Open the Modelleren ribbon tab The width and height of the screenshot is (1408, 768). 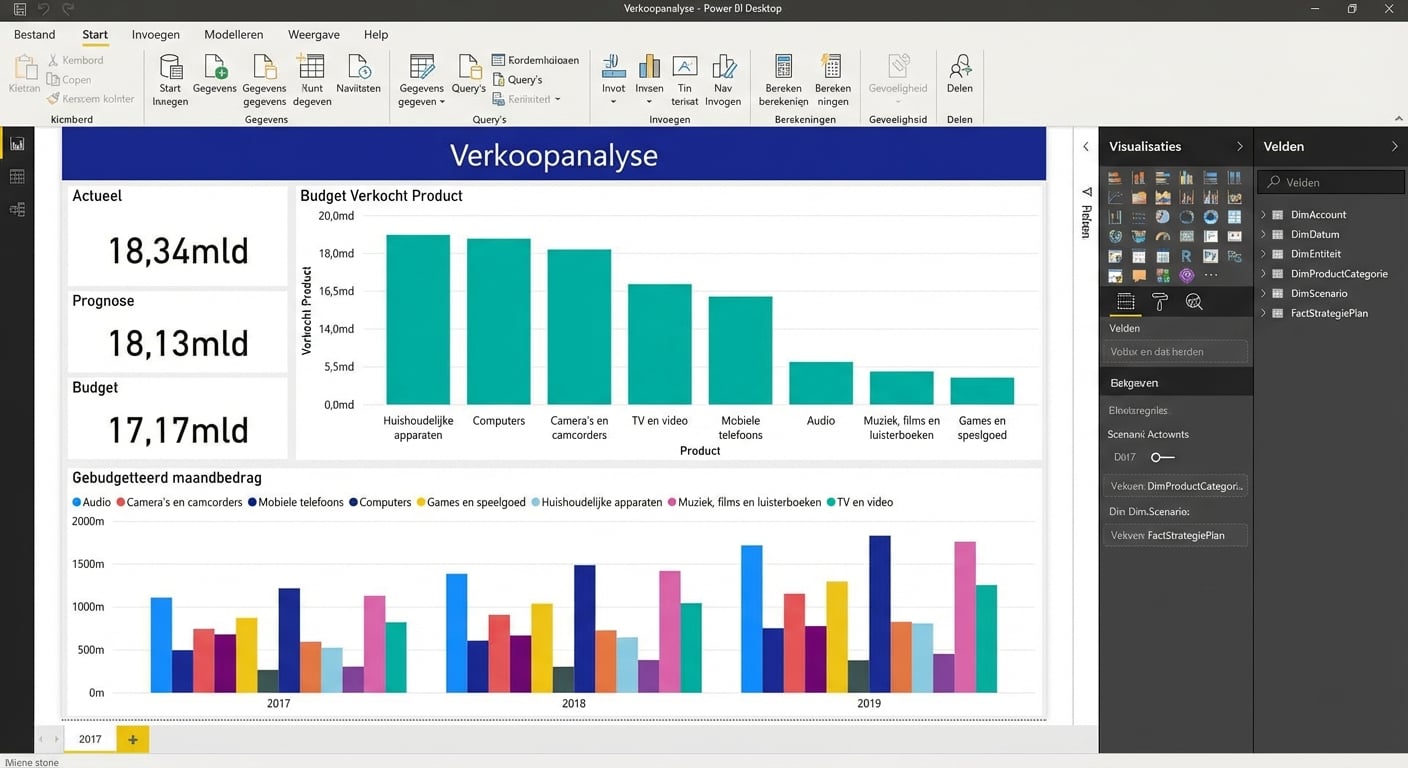(233, 34)
